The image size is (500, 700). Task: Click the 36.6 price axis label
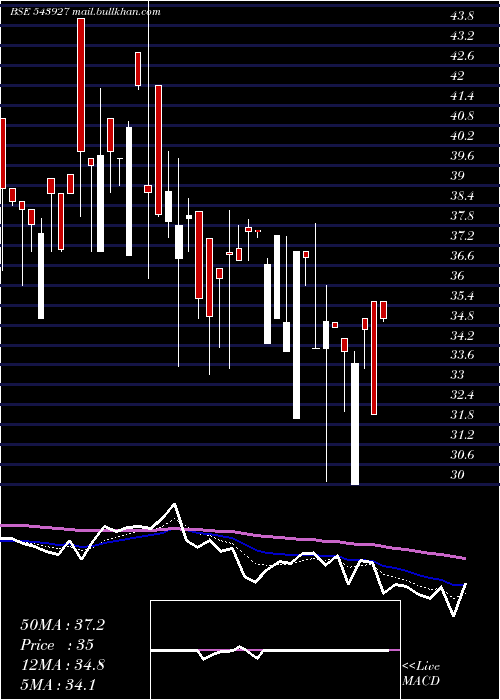pyautogui.click(x=462, y=255)
